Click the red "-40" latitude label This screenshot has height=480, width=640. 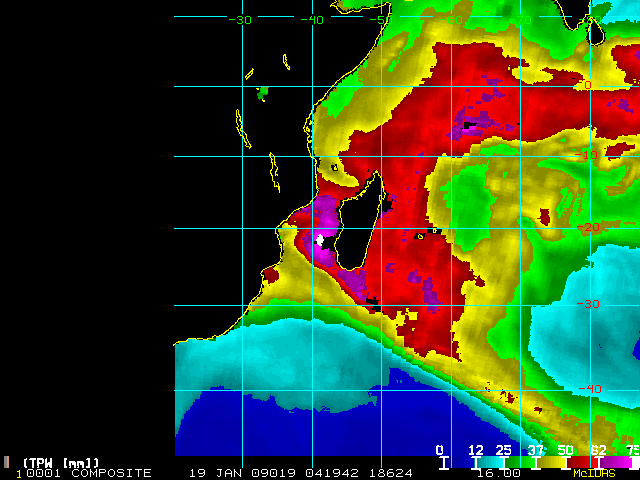point(590,389)
